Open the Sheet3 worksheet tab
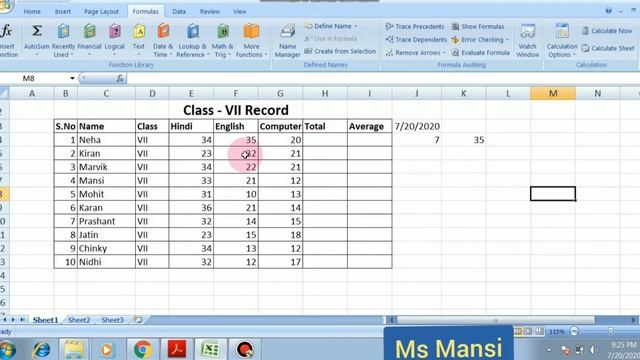 click(112, 320)
